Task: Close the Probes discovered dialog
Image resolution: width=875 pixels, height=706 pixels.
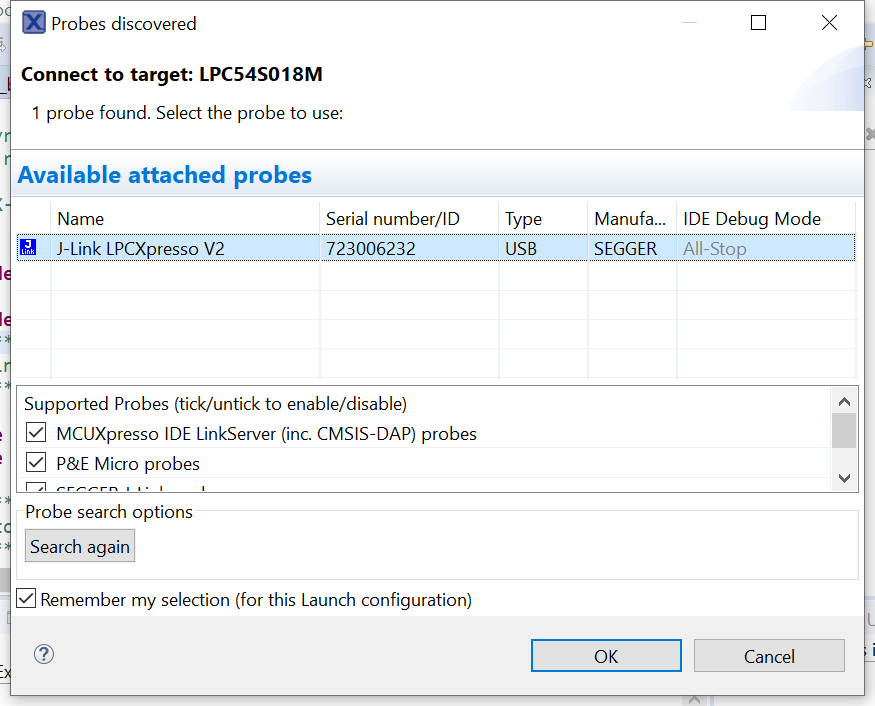Action: tap(829, 23)
